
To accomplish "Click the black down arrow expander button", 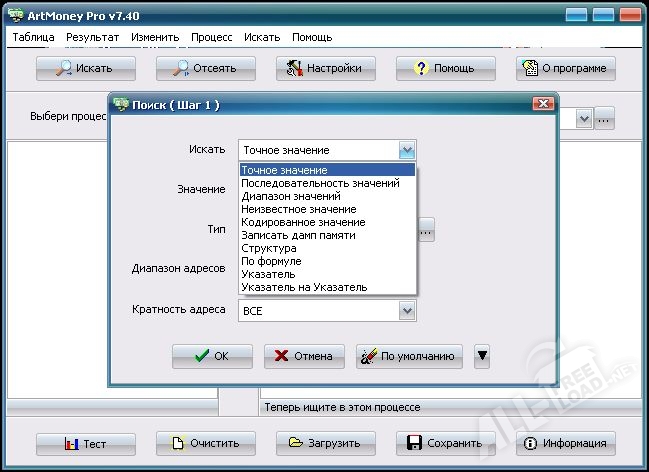I will pyautogui.click(x=482, y=356).
